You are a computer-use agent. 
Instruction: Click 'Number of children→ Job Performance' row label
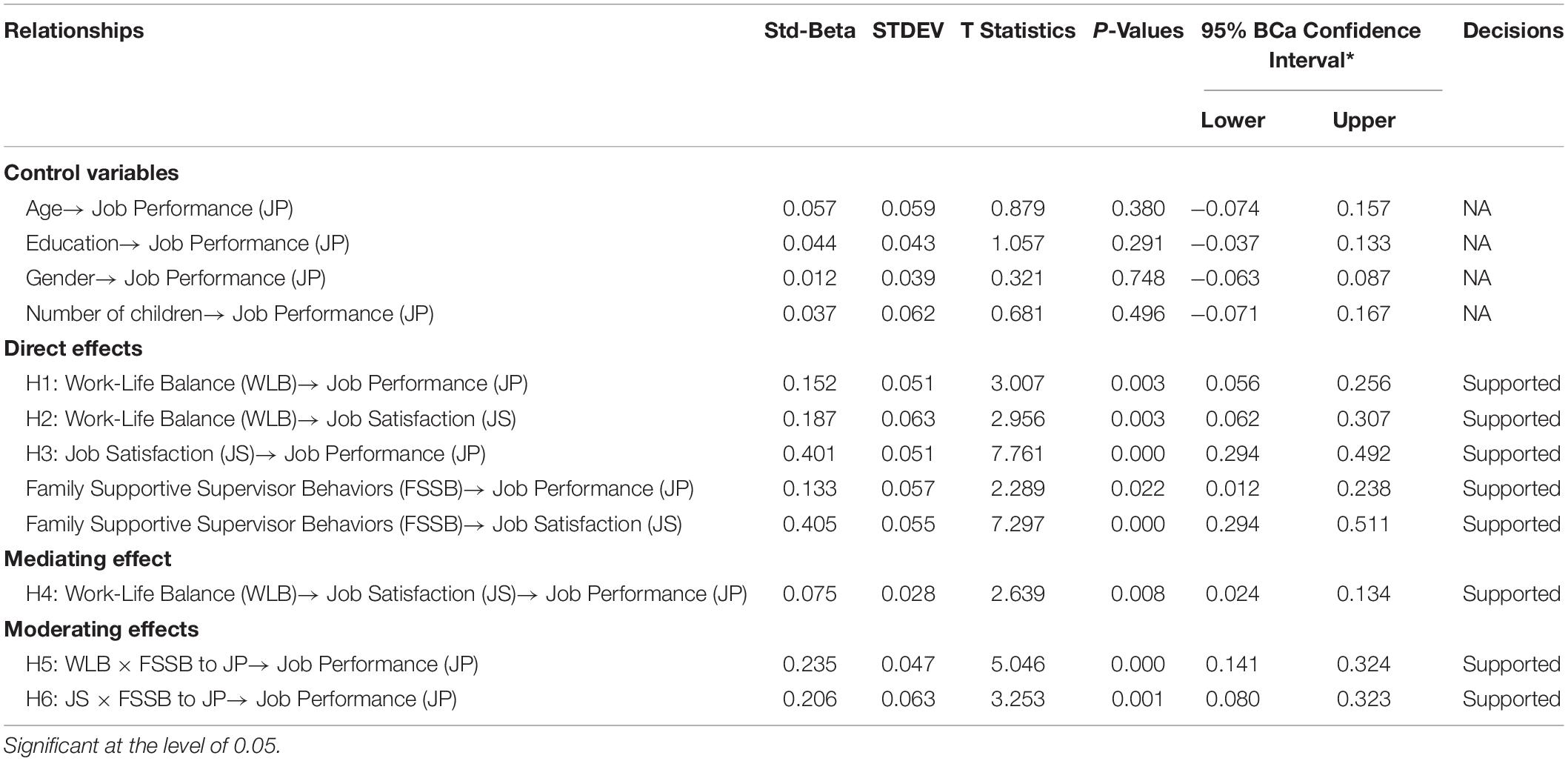tap(230, 314)
